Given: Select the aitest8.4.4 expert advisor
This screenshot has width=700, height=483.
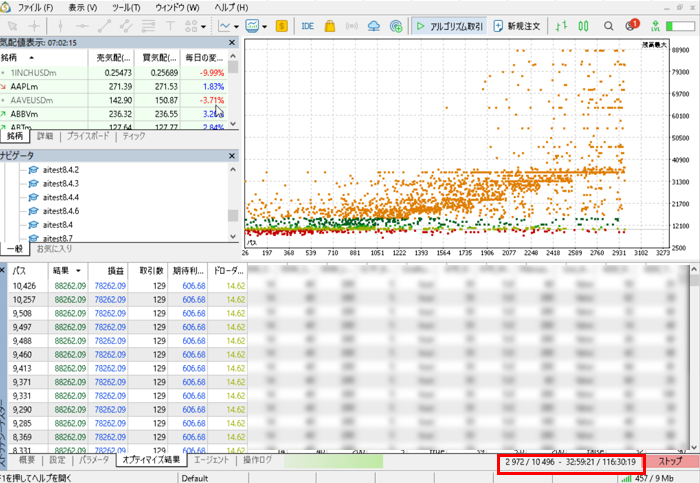Looking at the screenshot, I should pyautogui.click(x=60, y=197).
